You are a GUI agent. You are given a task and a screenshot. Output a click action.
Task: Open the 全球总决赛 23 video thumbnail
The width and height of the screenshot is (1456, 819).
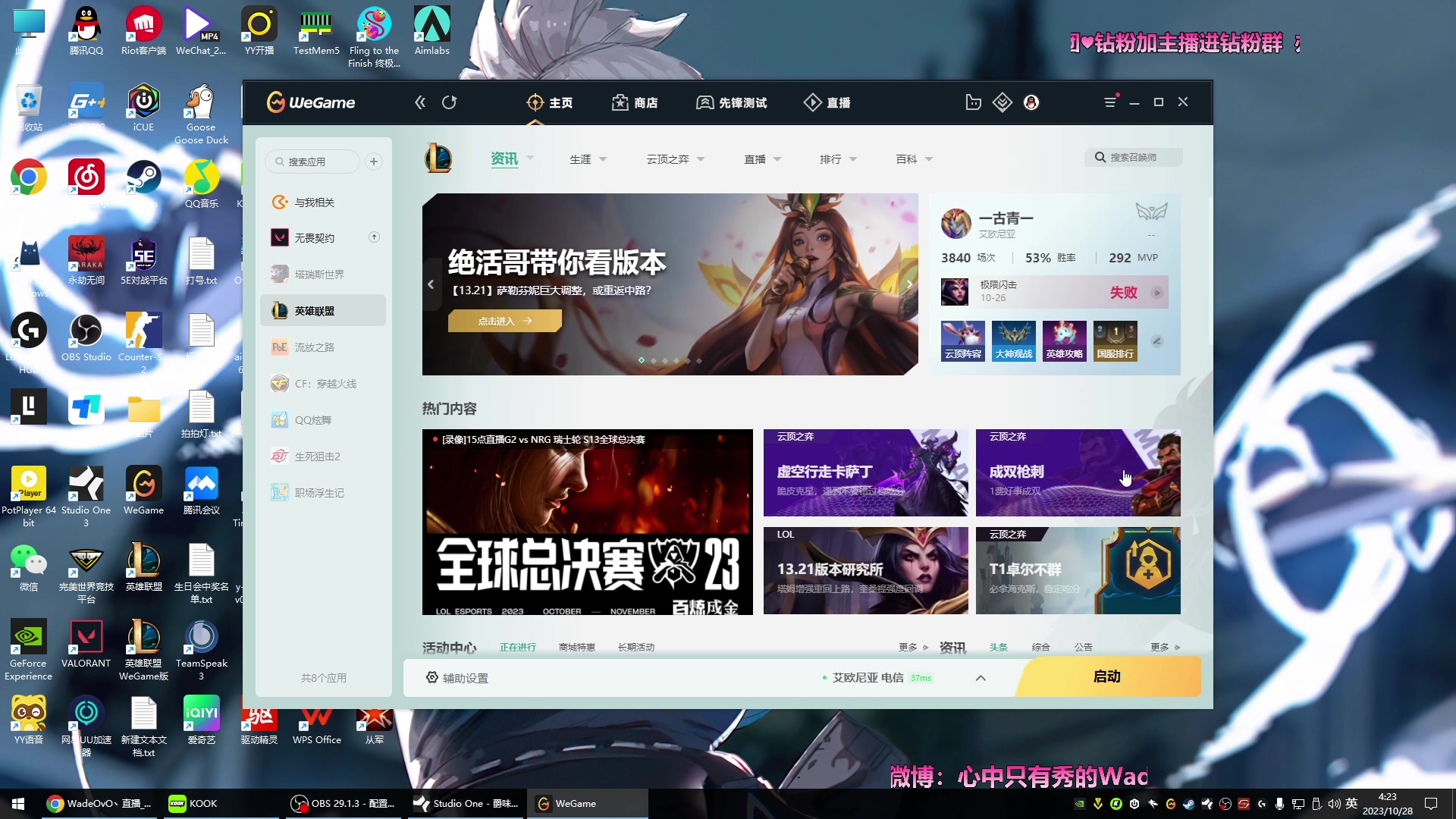tap(588, 522)
